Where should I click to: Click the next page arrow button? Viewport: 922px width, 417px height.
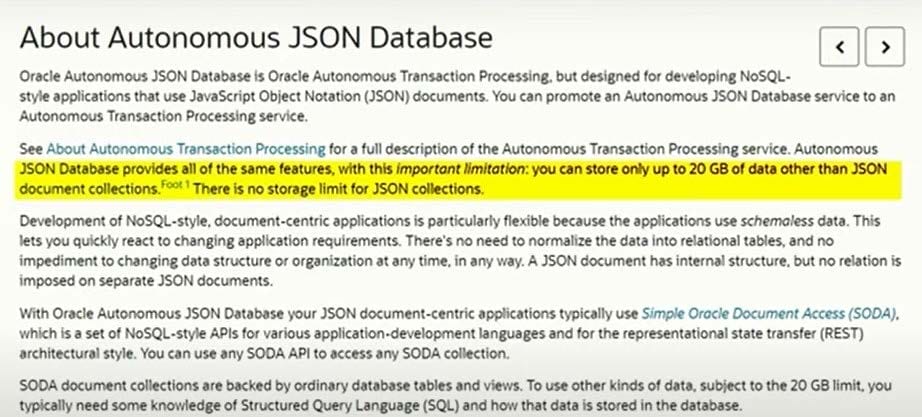(884, 46)
